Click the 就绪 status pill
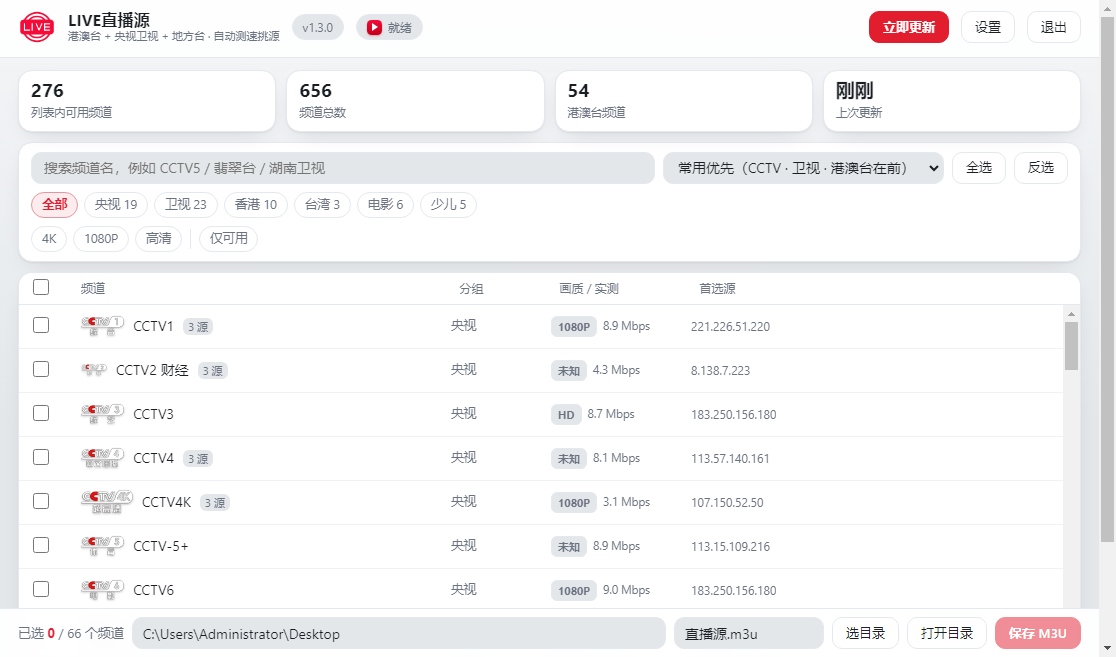Screen dimensions: 1116x657 coord(389,28)
